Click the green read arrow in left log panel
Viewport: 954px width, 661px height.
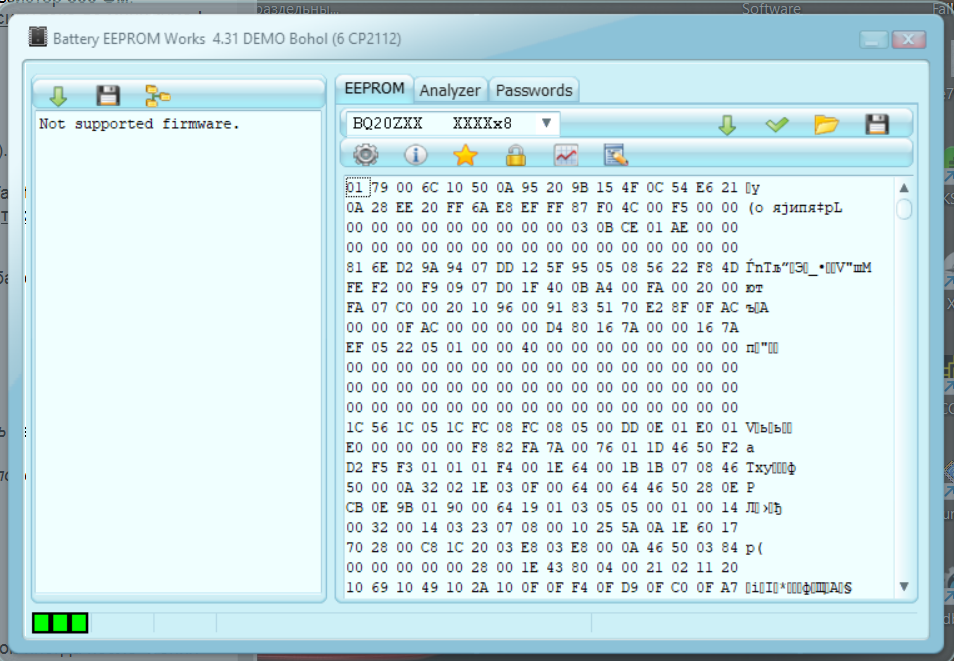(58, 96)
